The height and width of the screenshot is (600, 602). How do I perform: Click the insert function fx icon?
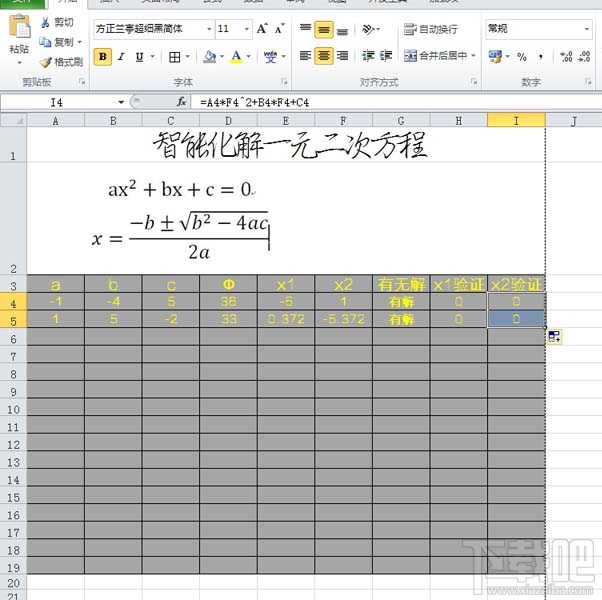[182, 102]
